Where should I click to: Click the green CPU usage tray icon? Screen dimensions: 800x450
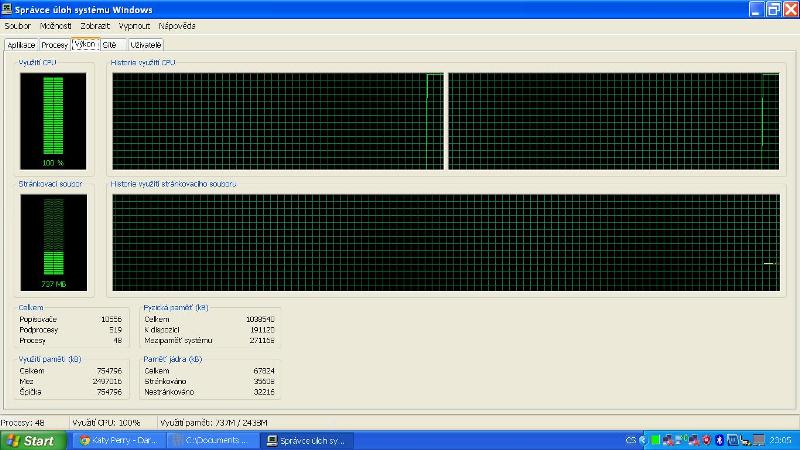tap(655, 440)
